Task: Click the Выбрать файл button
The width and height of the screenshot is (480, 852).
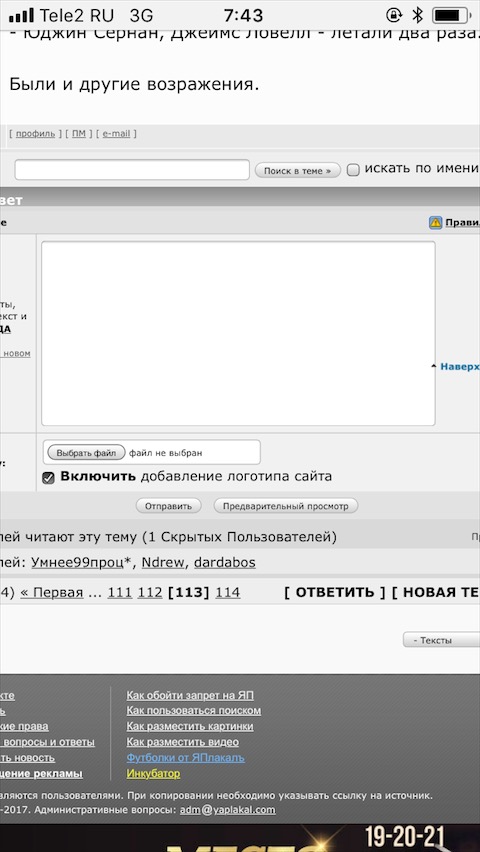Action: coord(86,452)
